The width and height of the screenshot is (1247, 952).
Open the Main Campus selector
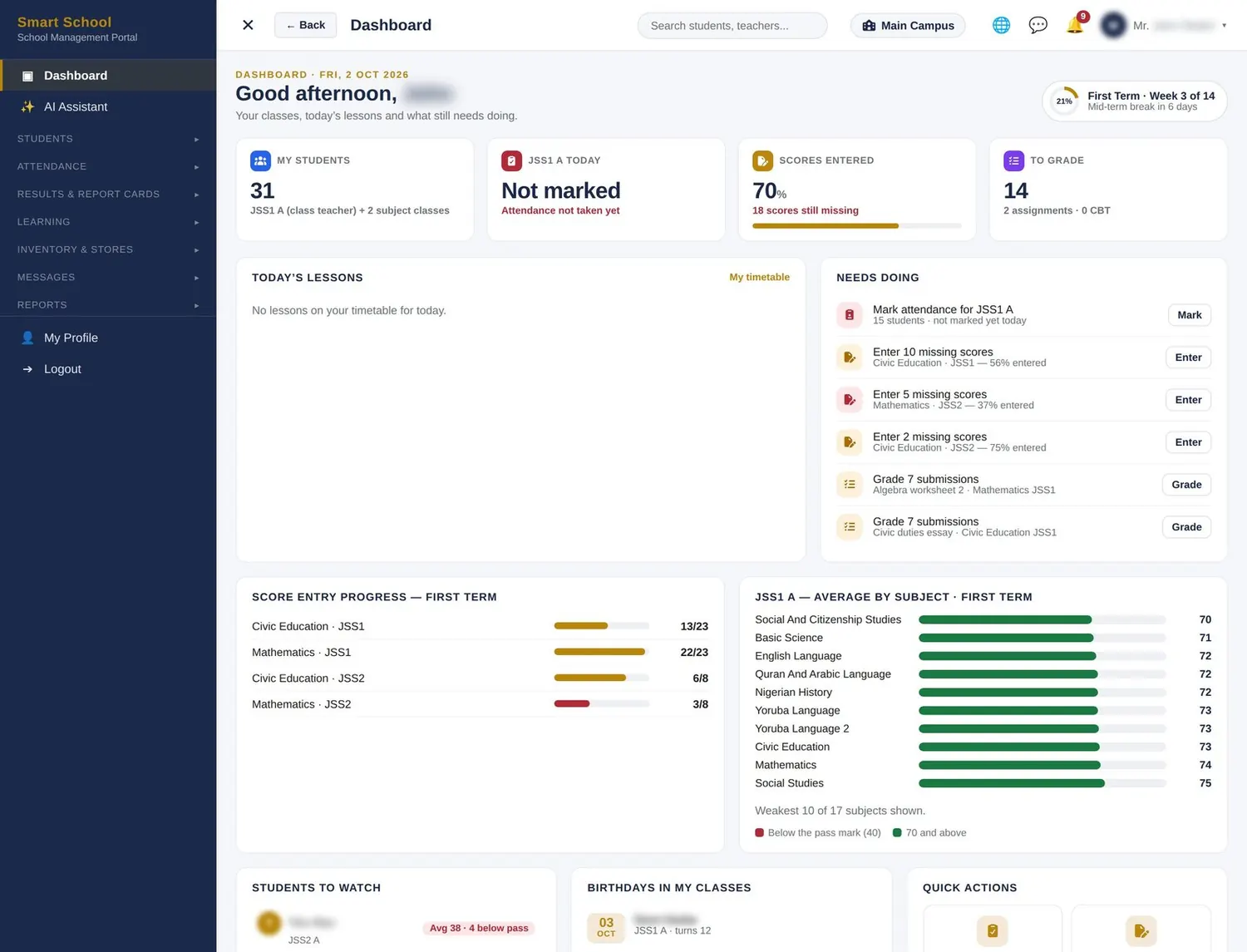pos(908,26)
